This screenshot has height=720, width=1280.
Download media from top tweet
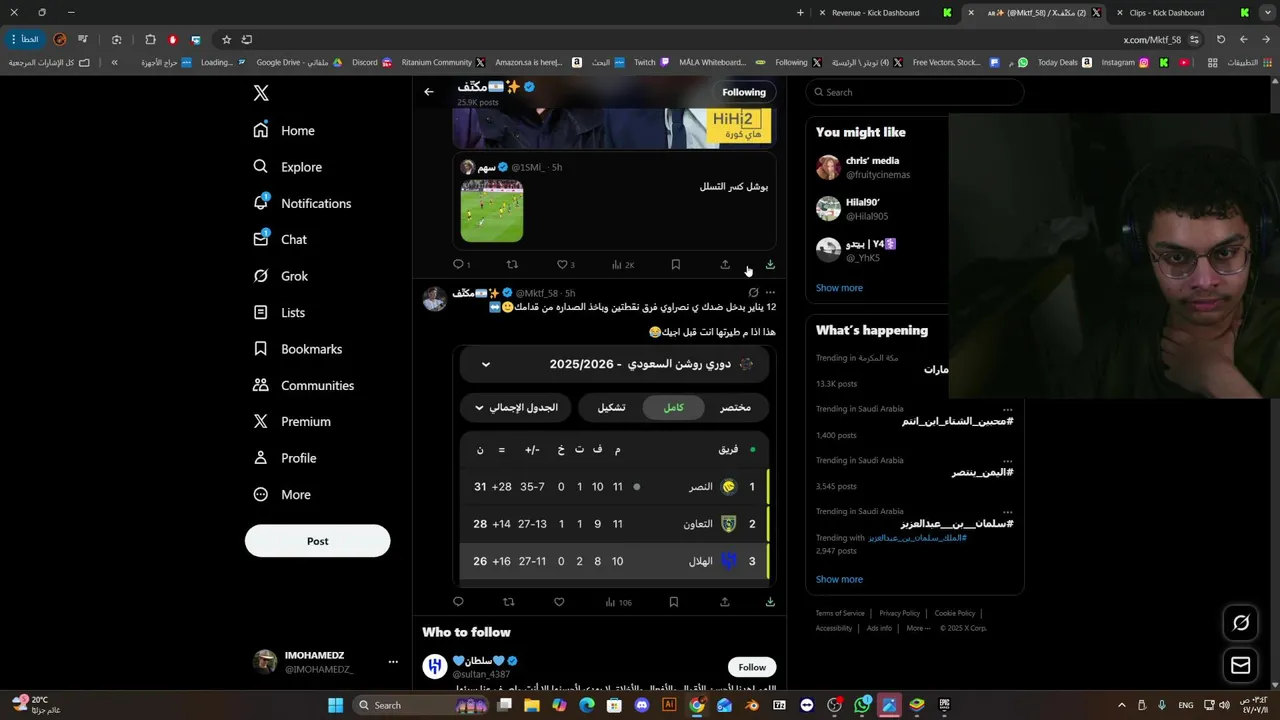[770, 265]
